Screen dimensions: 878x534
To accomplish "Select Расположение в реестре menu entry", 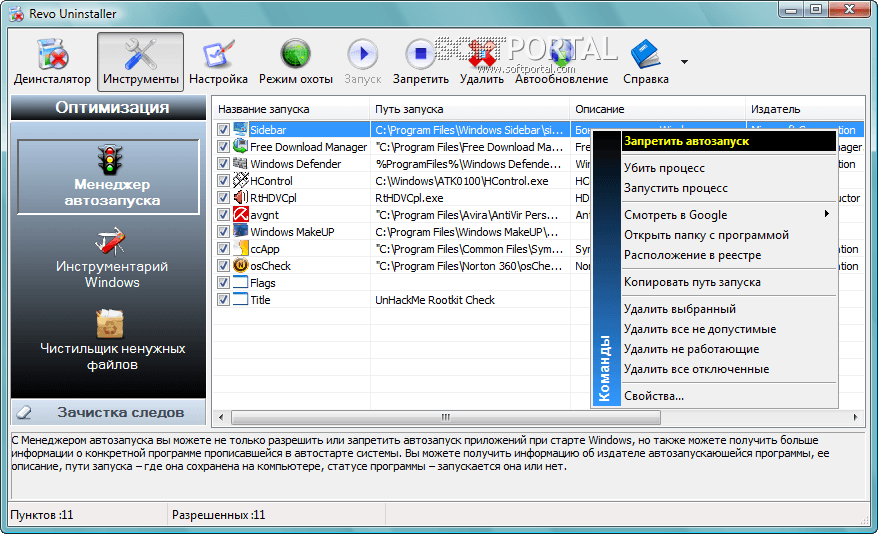I will [728, 255].
